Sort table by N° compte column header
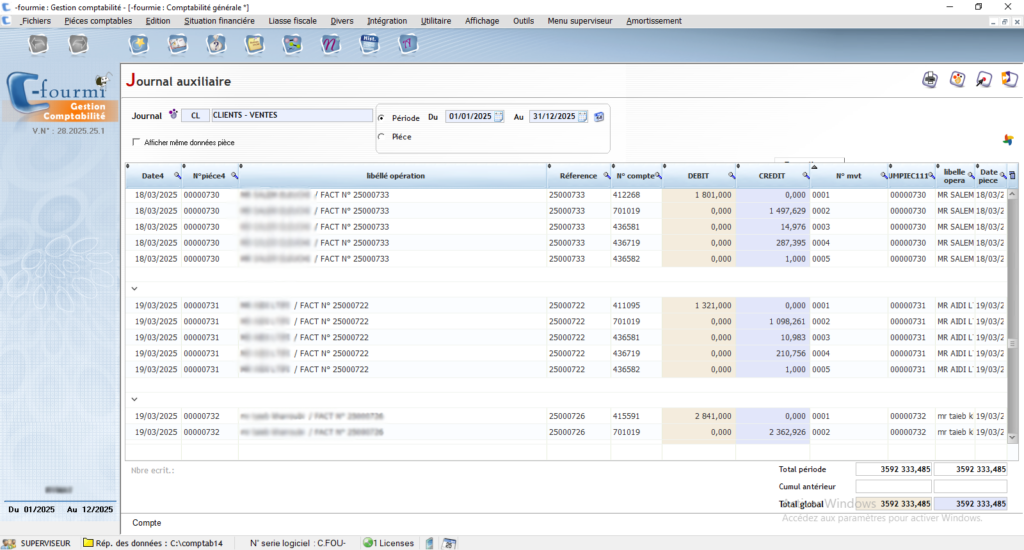The image size is (1024, 550). [632, 176]
